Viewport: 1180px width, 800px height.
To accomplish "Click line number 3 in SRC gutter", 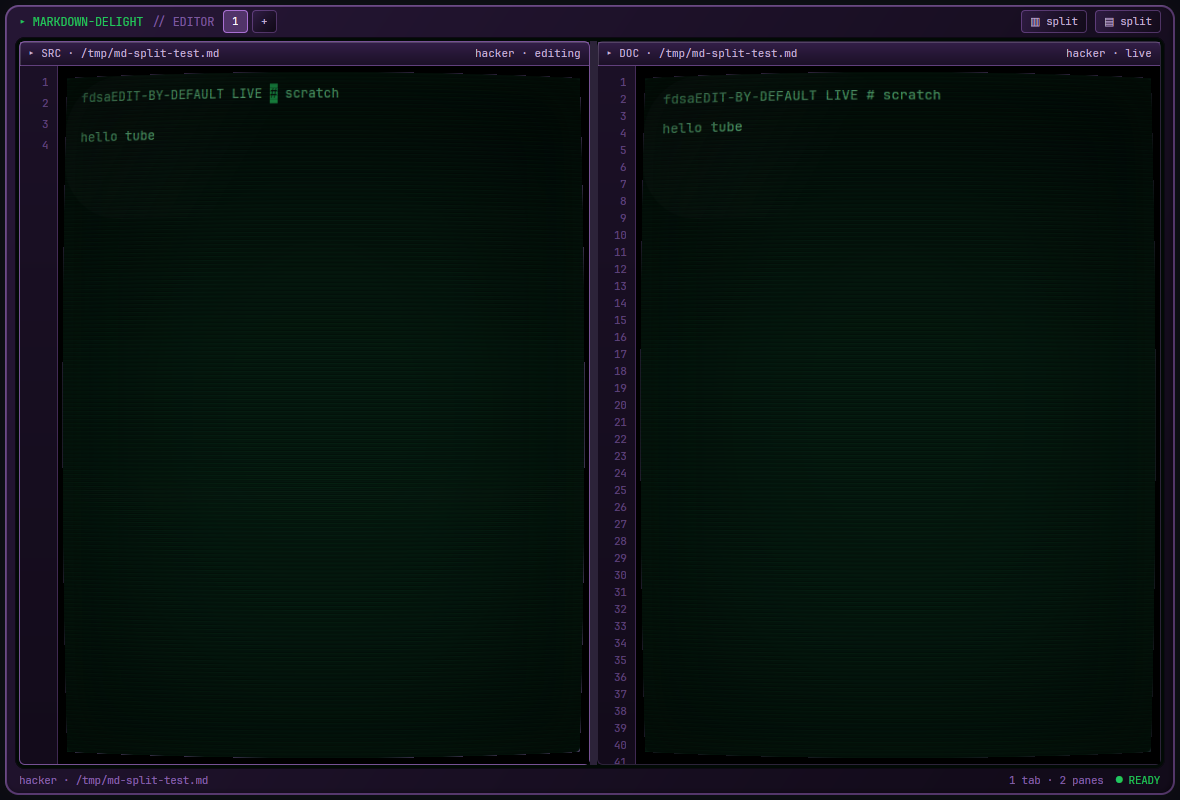I will click(45, 124).
